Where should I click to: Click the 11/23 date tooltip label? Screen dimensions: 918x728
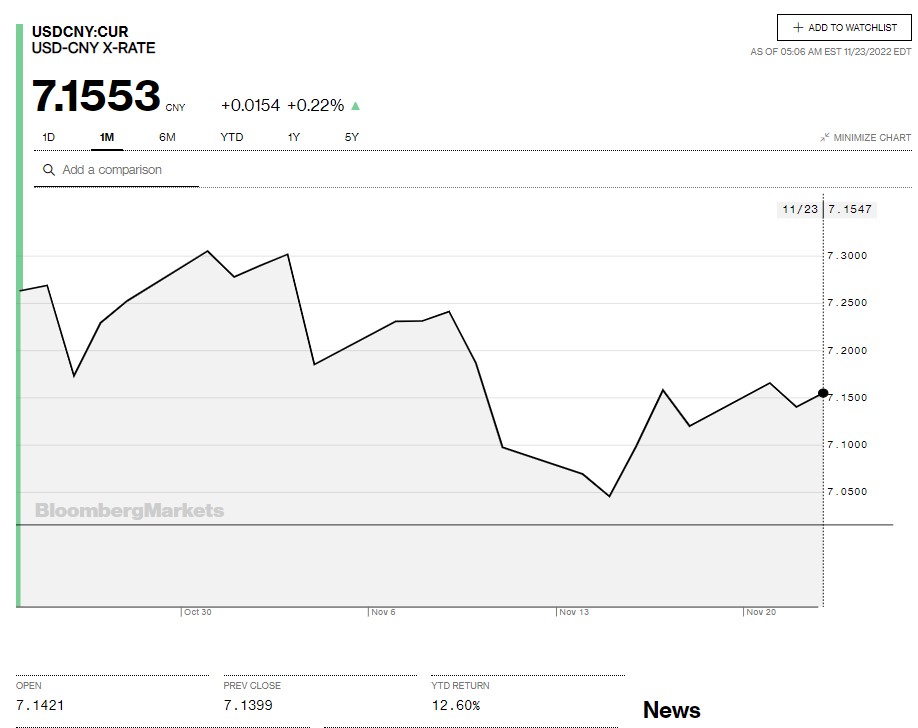coord(799,209)
